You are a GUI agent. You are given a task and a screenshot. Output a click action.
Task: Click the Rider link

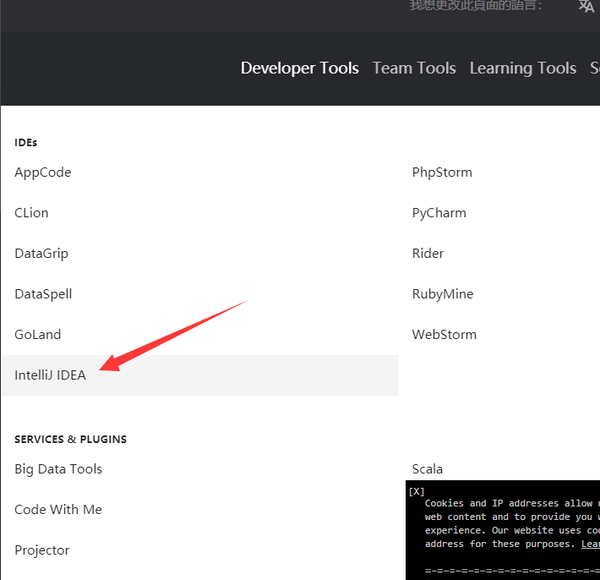(428, 253)
